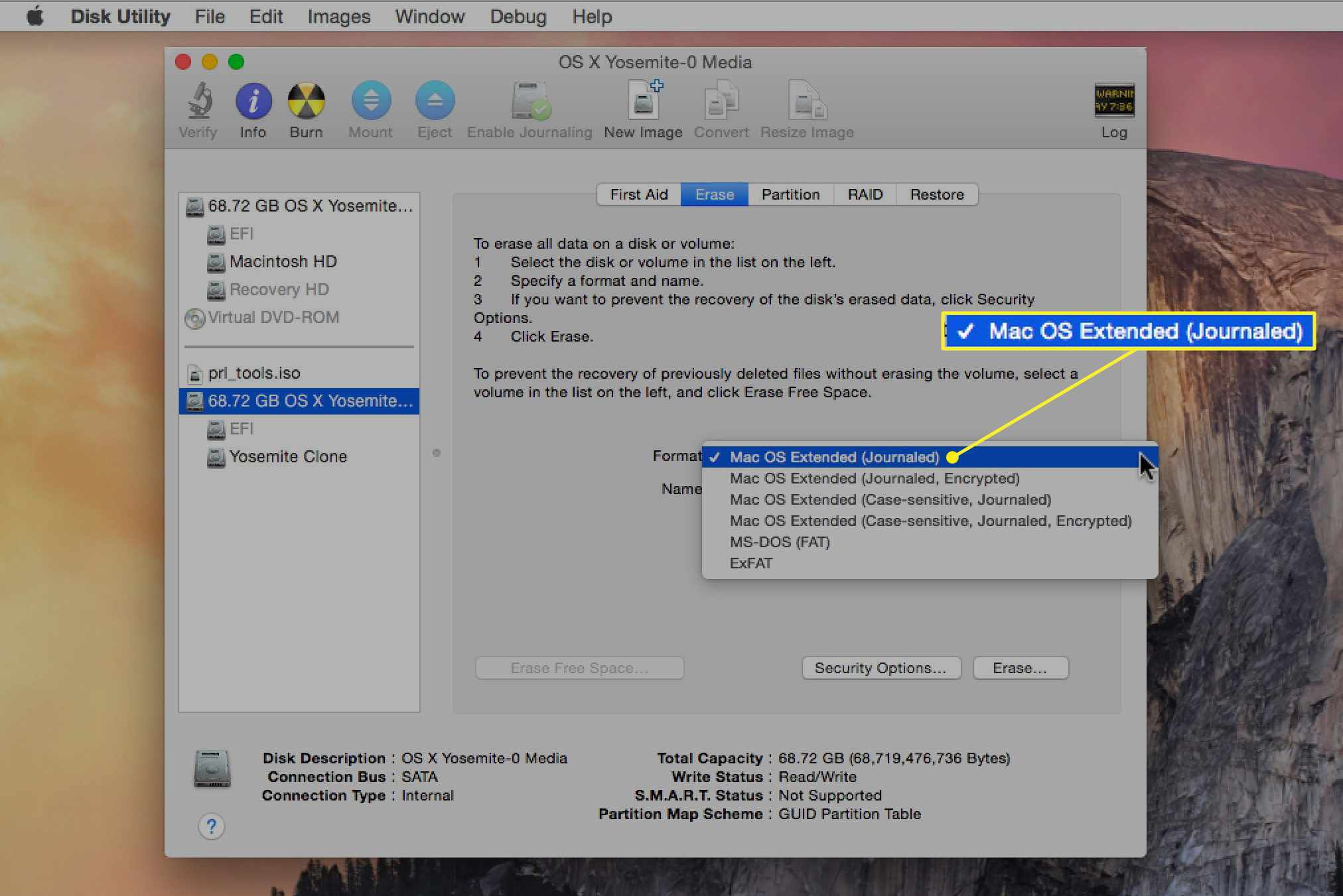Click the Mount toolbar icon
Viewport: 1343px width, 896px height.
[x=370, y=100]
